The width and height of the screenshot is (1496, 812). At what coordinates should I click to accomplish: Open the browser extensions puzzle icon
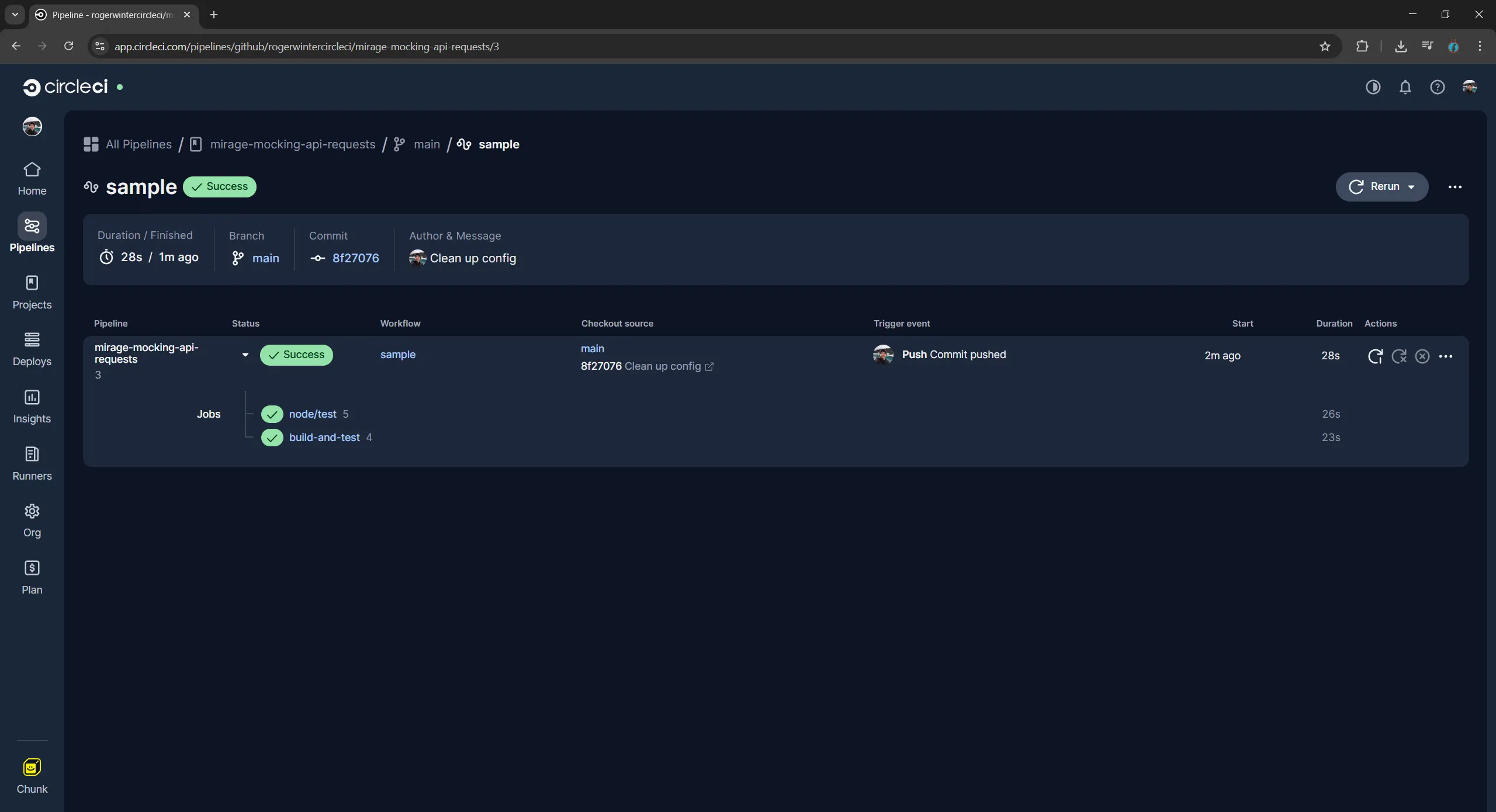(x=1362, y=46)
